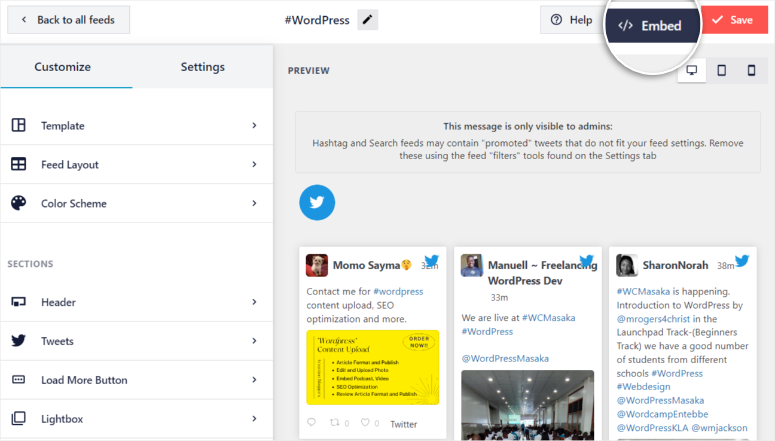Click the Lightbox section icon
The height and width of the screenshot is (441, 775).
(x=19, y=418)
